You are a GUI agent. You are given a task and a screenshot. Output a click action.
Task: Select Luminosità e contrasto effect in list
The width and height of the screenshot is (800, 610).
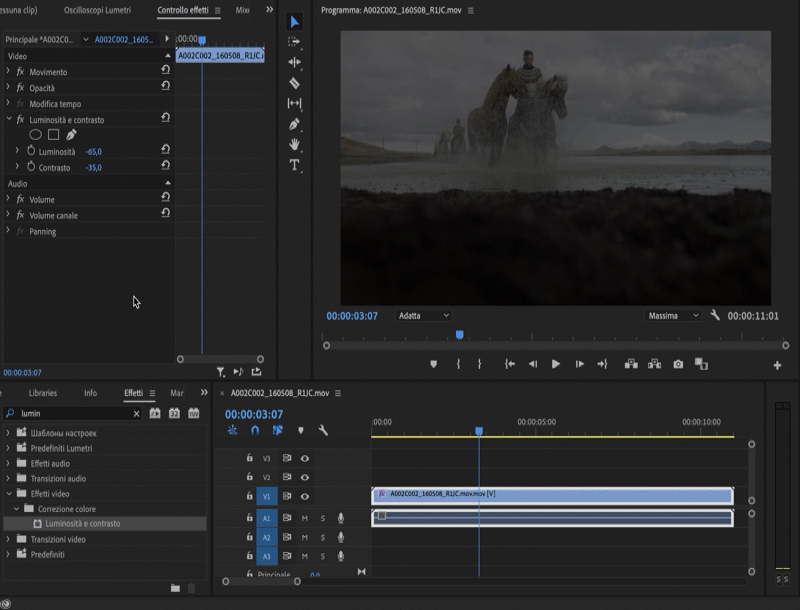point(82,523)
